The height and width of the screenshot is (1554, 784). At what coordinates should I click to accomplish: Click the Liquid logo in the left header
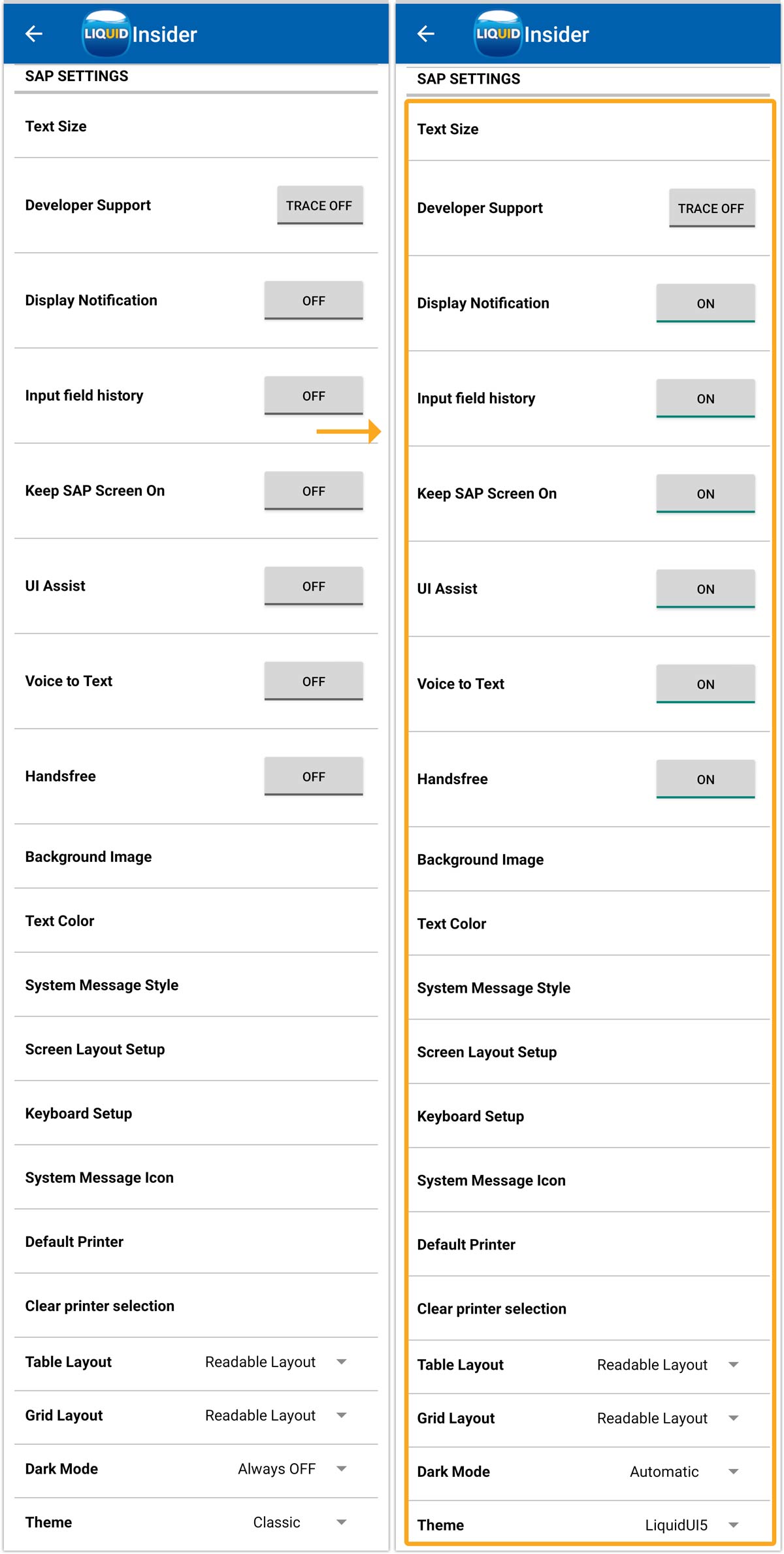click(106, 33)
